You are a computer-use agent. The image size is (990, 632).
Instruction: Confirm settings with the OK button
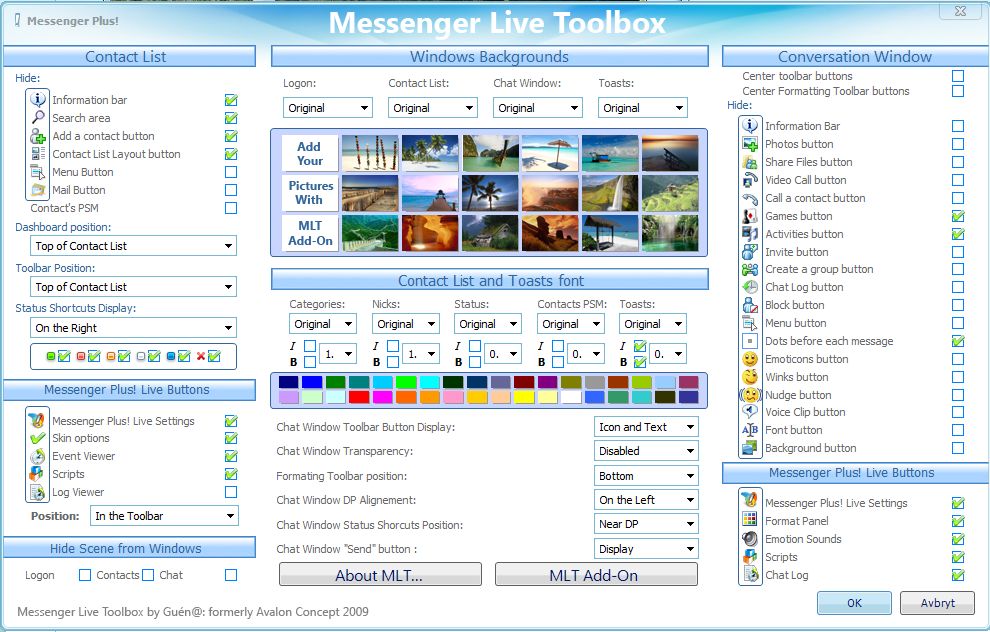(x=853, y=603)
